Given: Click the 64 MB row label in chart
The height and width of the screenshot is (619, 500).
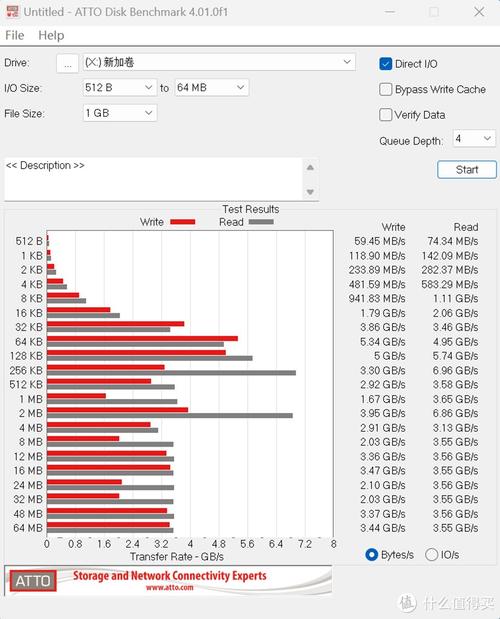Looking at the screenshot, I should tap(28, 528).
